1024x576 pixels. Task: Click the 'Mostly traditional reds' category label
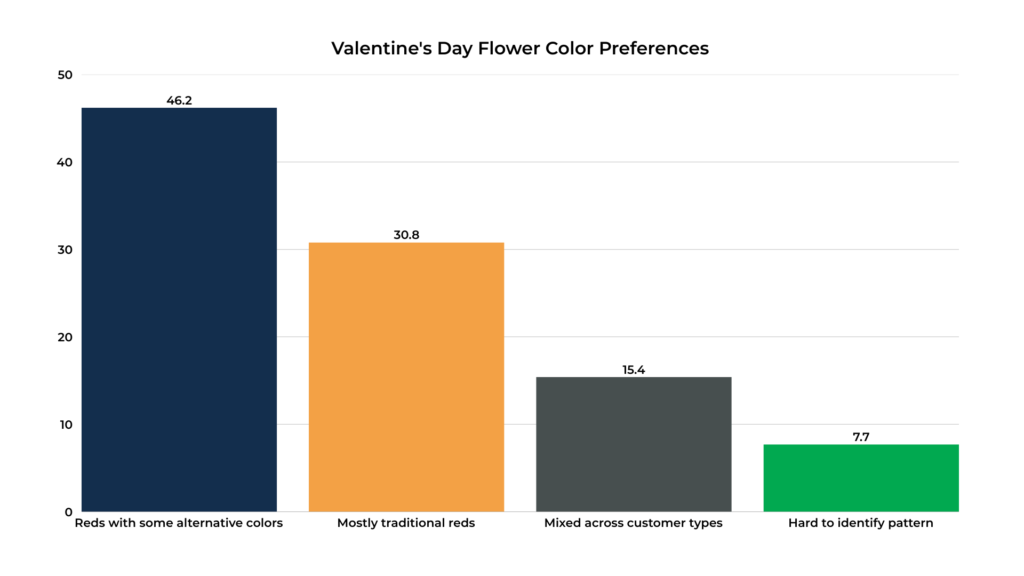(406, 523)
